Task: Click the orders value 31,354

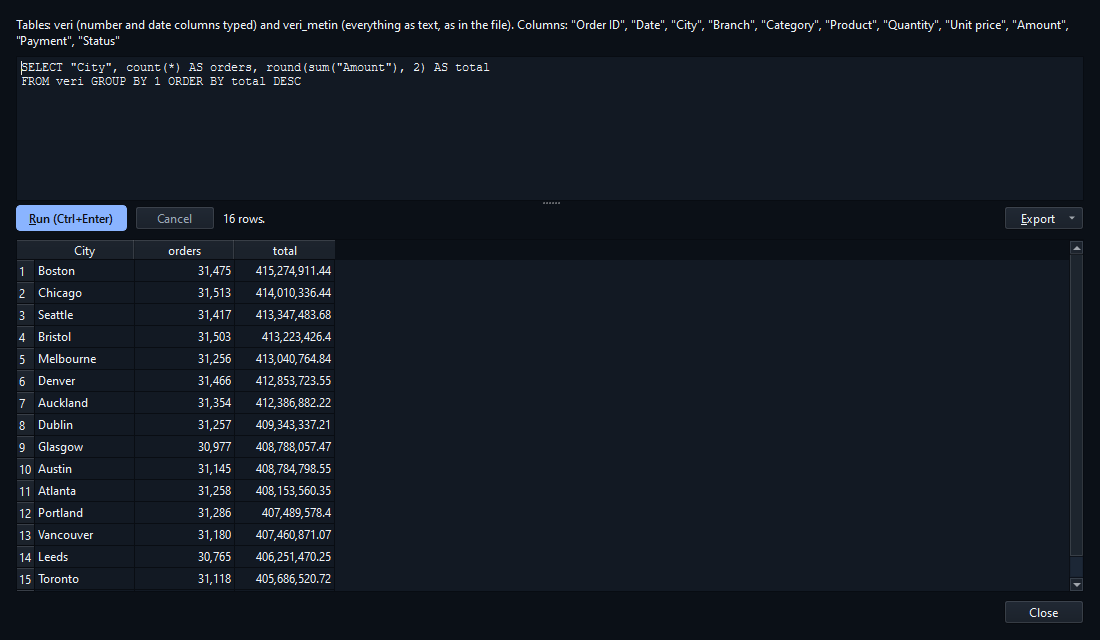Action: click(x=185, y=403)
